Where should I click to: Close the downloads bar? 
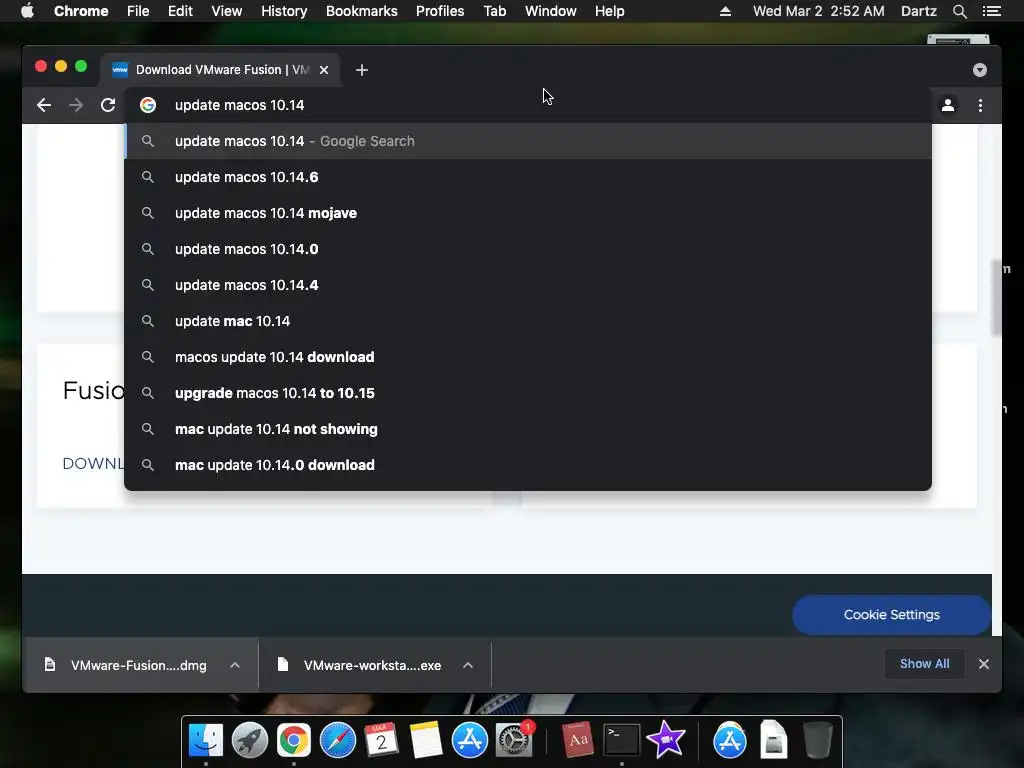[984, 664]
